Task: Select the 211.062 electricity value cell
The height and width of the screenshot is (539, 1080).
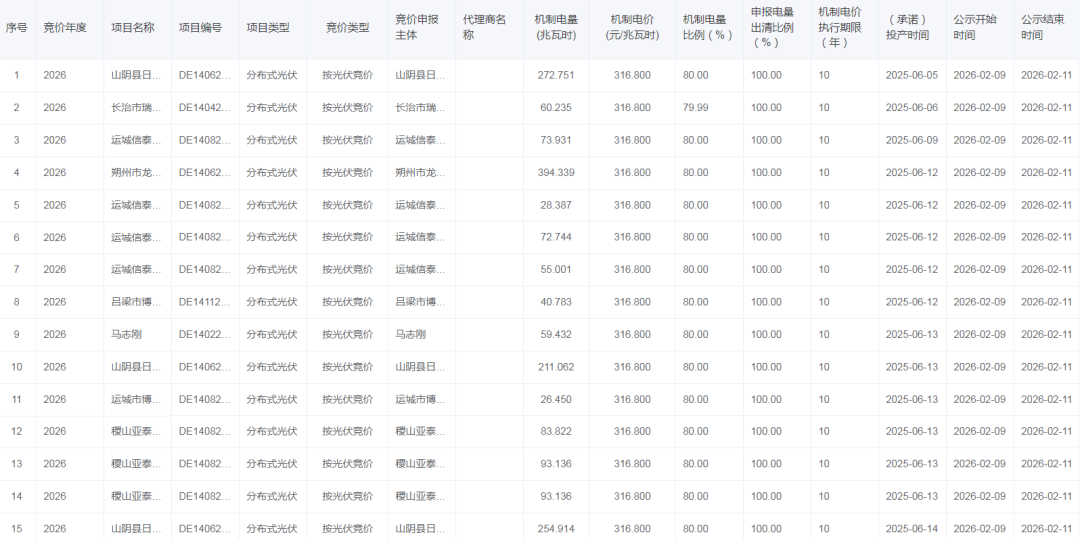Action: coord(556,367)
